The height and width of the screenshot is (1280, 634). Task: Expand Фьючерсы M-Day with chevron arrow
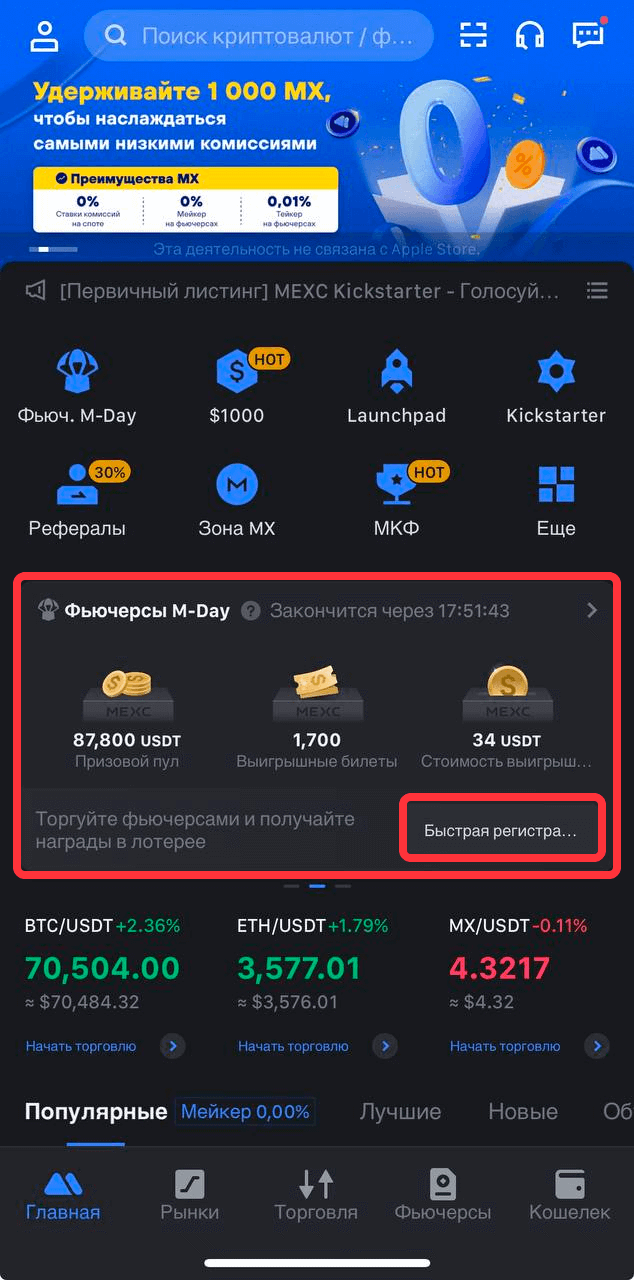click(592, 610)
